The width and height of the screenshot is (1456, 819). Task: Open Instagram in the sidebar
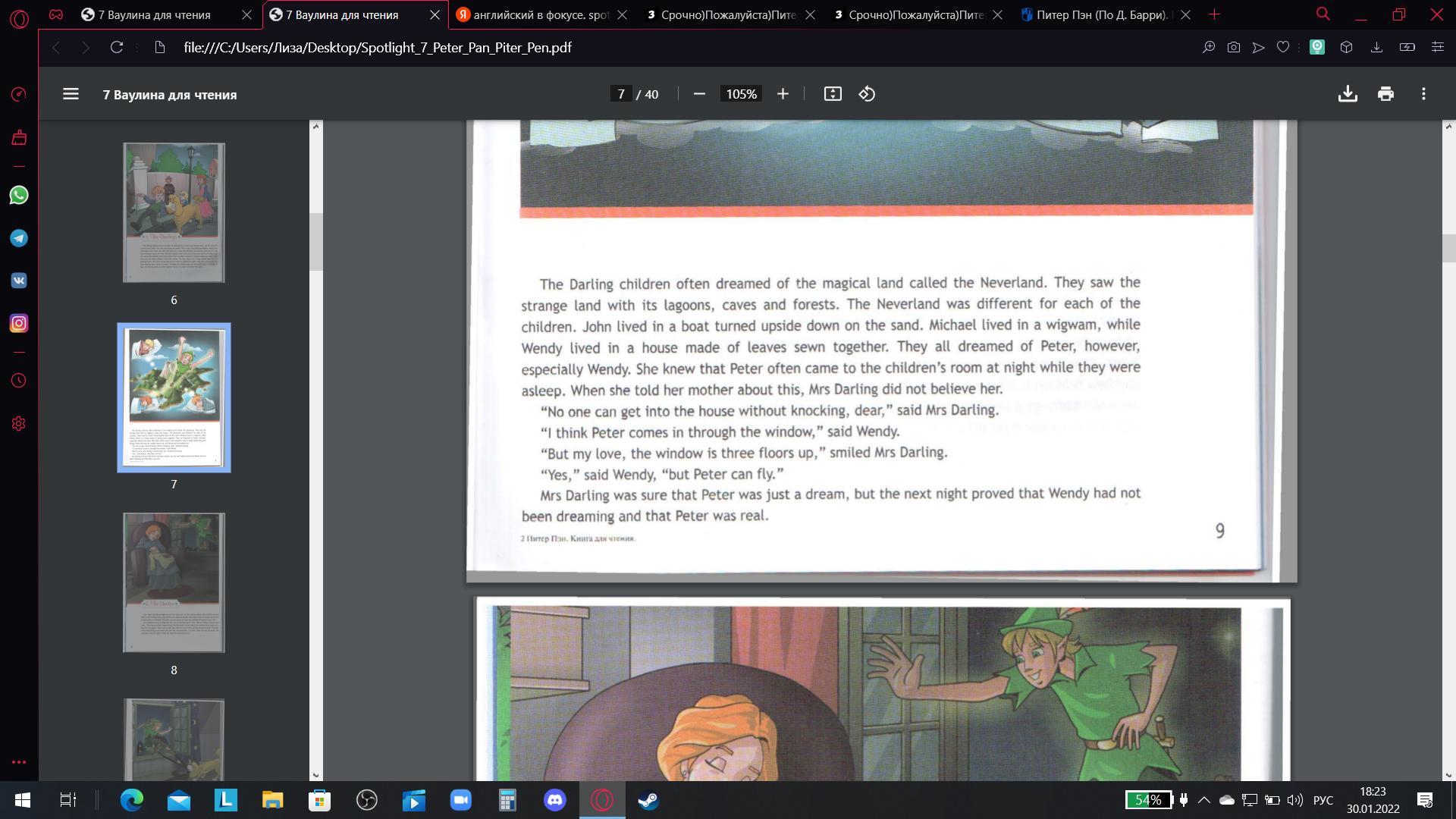pos(19,323)
